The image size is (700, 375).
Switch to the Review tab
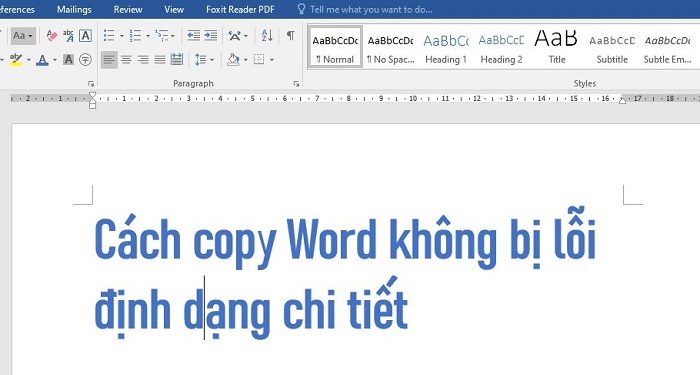point(128,9)
